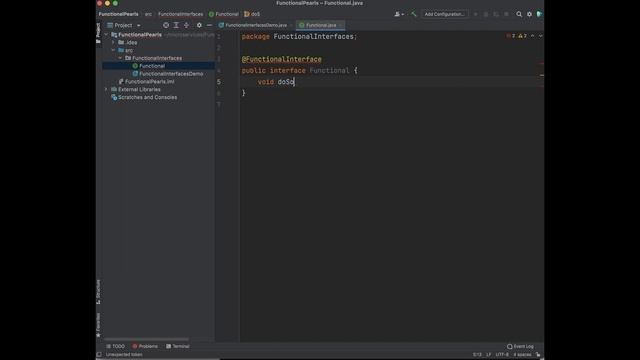The width and height of the screenshot is (640, 360).
Task: Open the Event Log
Action: click(520, 347)
